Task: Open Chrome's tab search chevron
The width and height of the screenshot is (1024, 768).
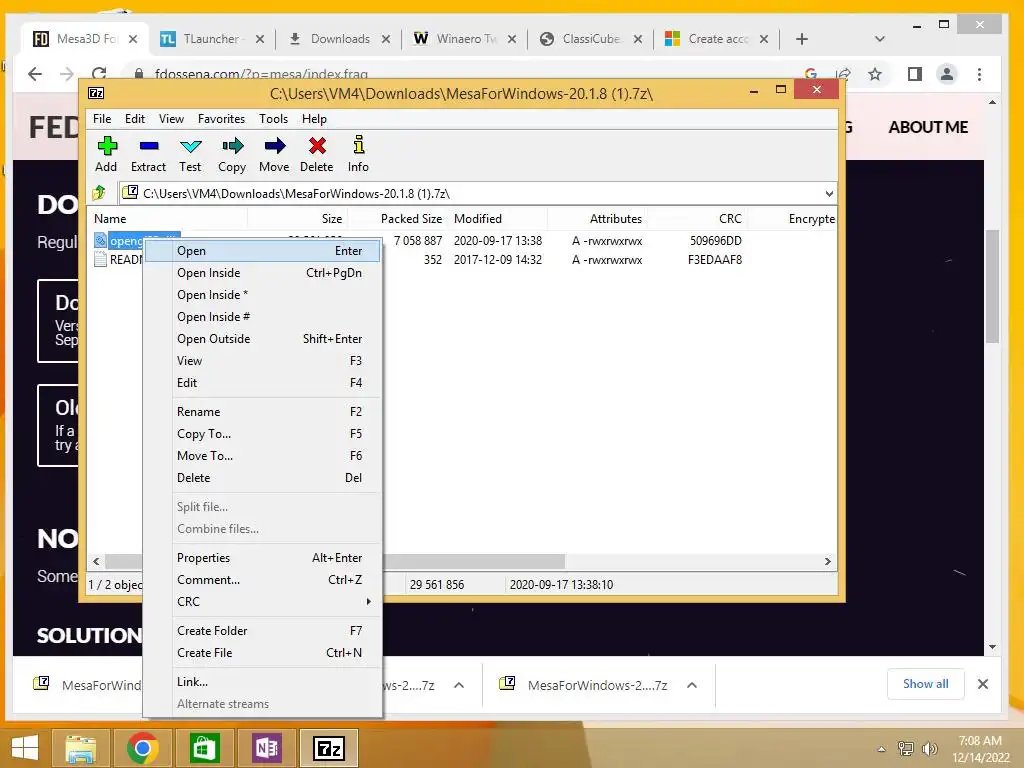Action: 880,39
